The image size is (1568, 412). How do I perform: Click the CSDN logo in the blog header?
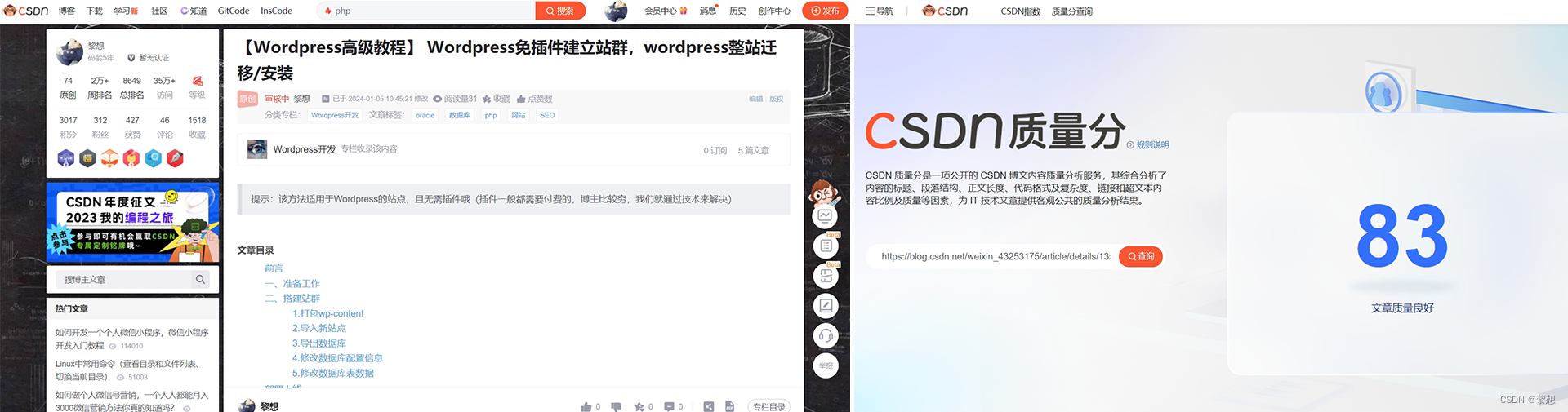25,11
